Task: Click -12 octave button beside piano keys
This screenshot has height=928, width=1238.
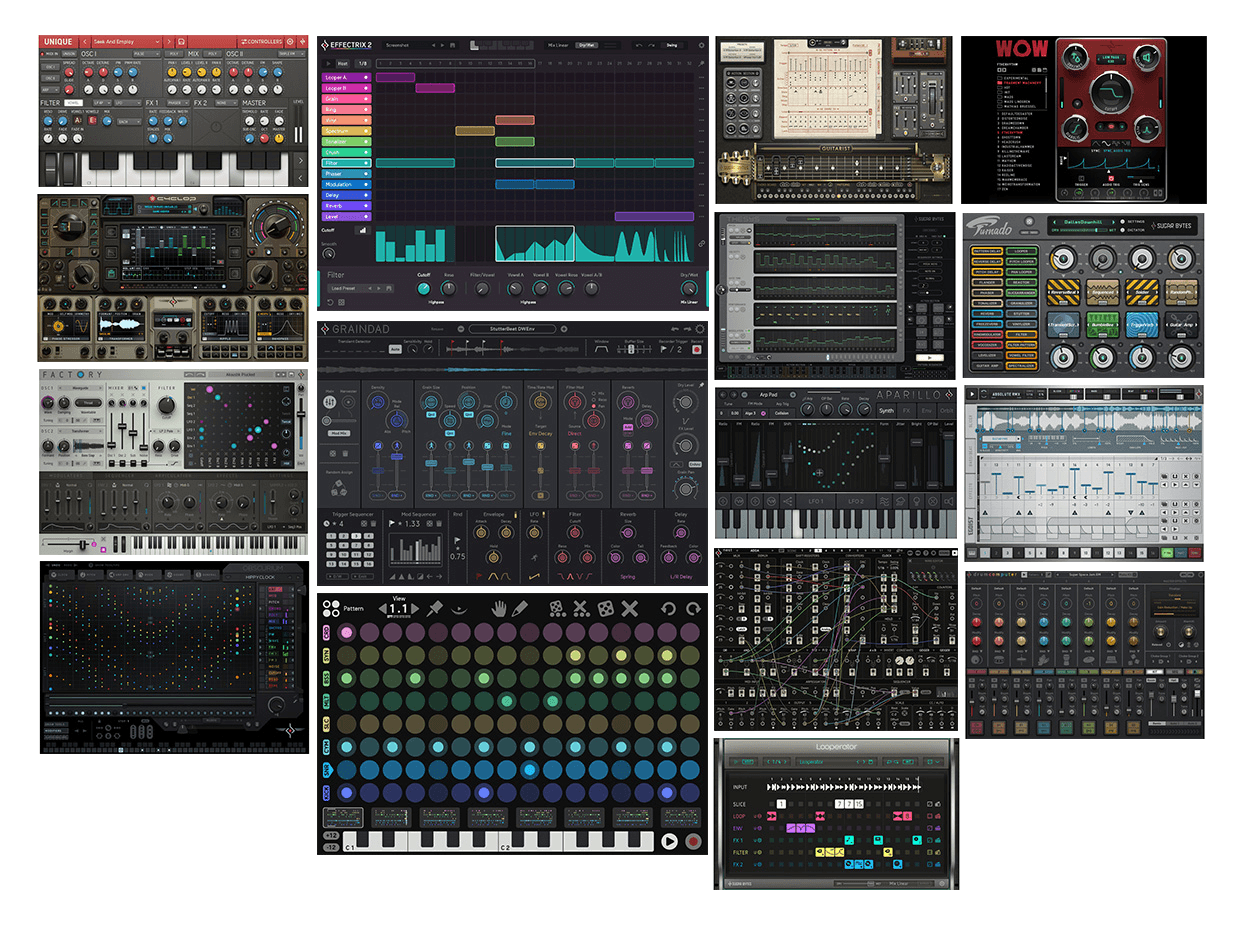Action: pyautogui.click(x=331, y=848)
